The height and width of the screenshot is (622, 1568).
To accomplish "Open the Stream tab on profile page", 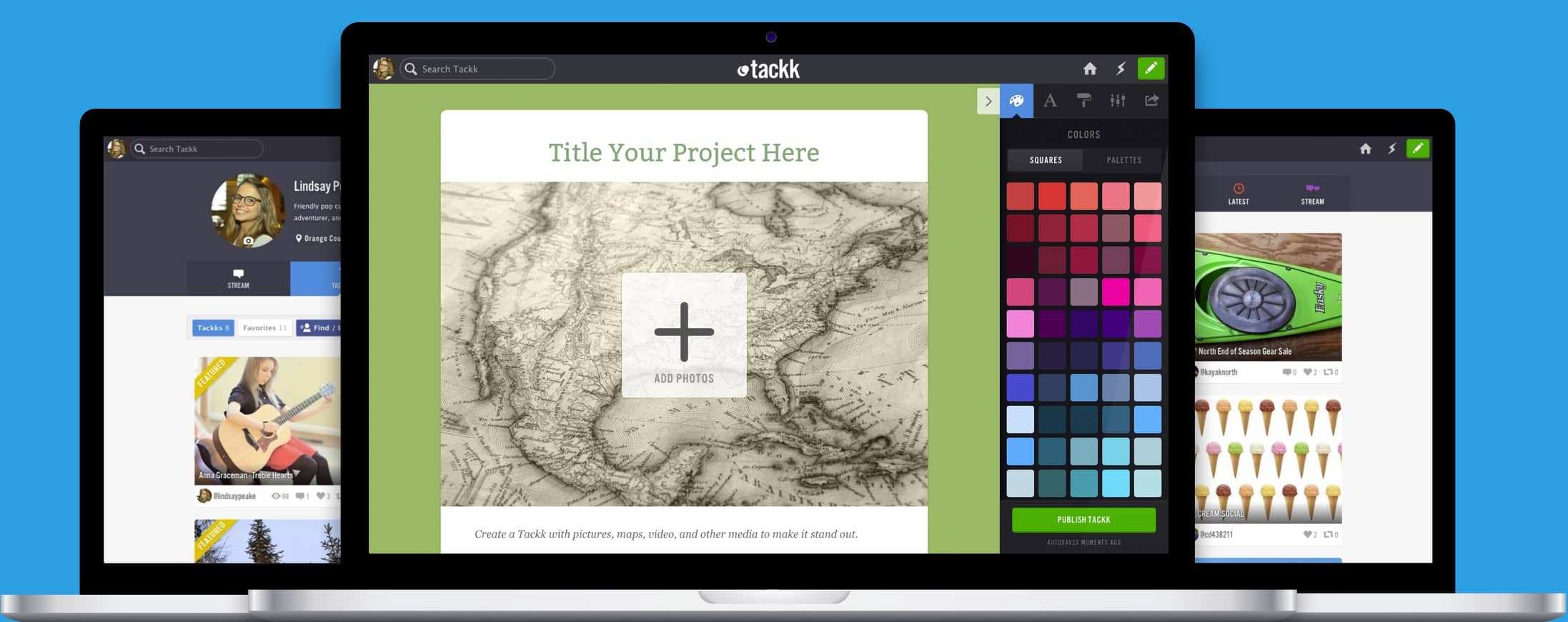I will (238, 278).
